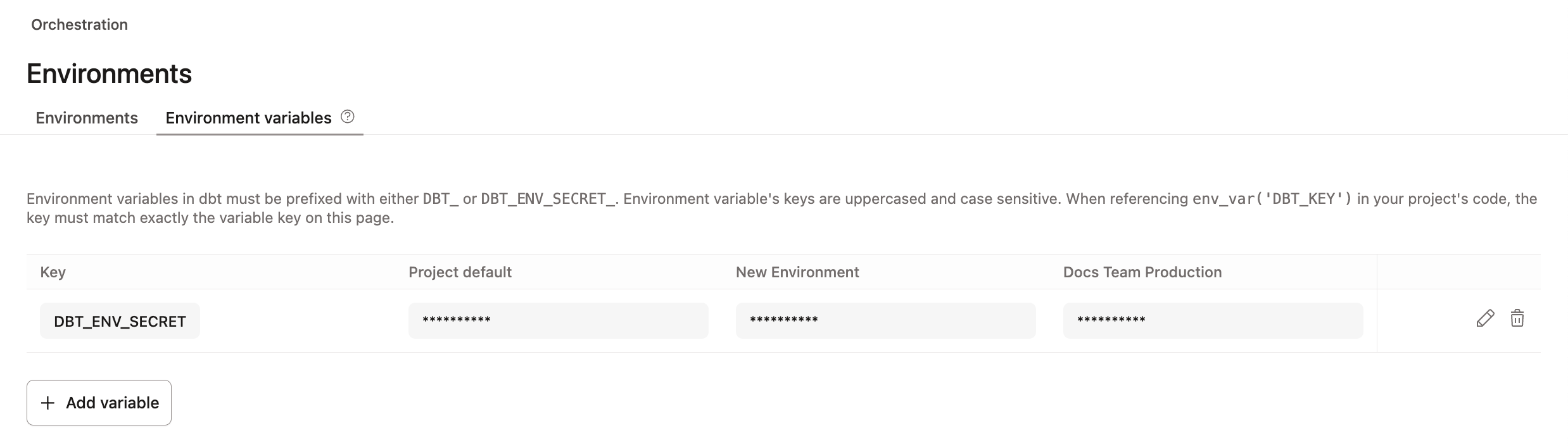The image size is (1568, 447).
Task: Select the Docs Team Production secret field
Action: (1212, 320)
